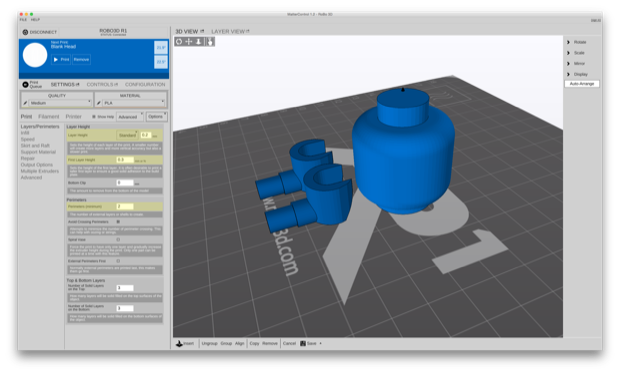Select the Infill settings category
This screenshot has height=374, width=620.
pos(25,133)
